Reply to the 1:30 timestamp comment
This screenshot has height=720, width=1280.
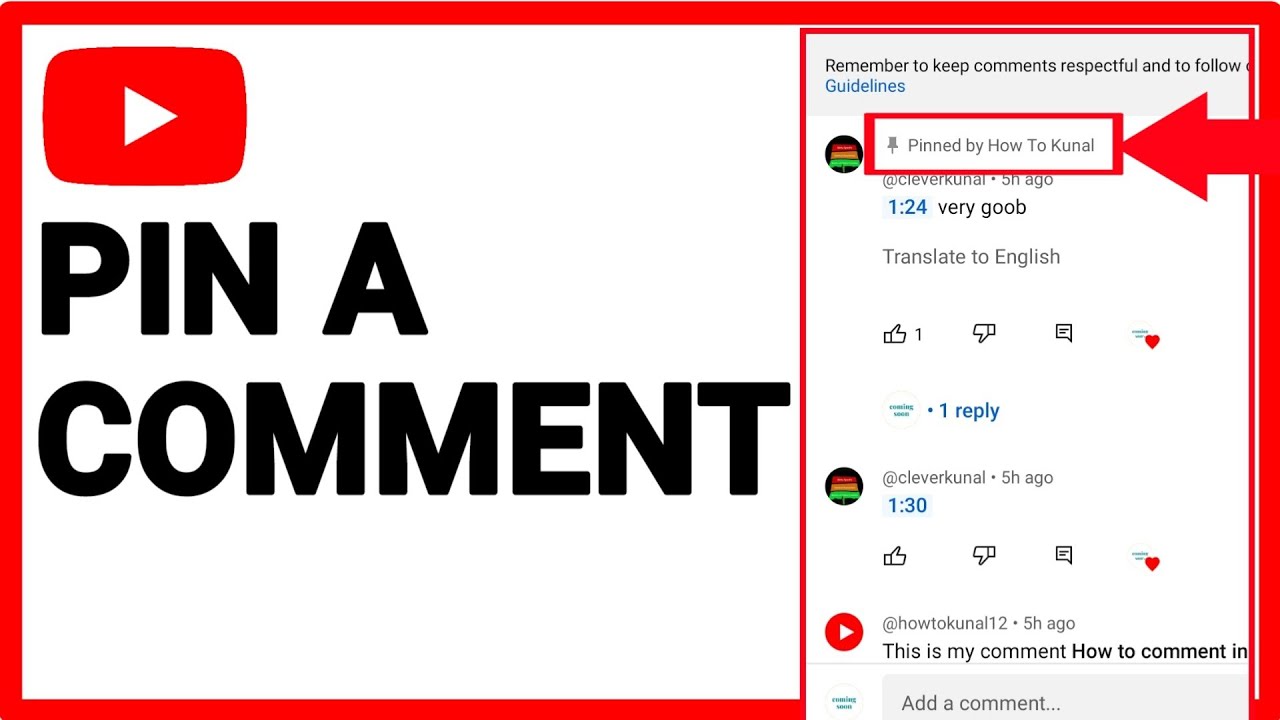coord(1064,555)
